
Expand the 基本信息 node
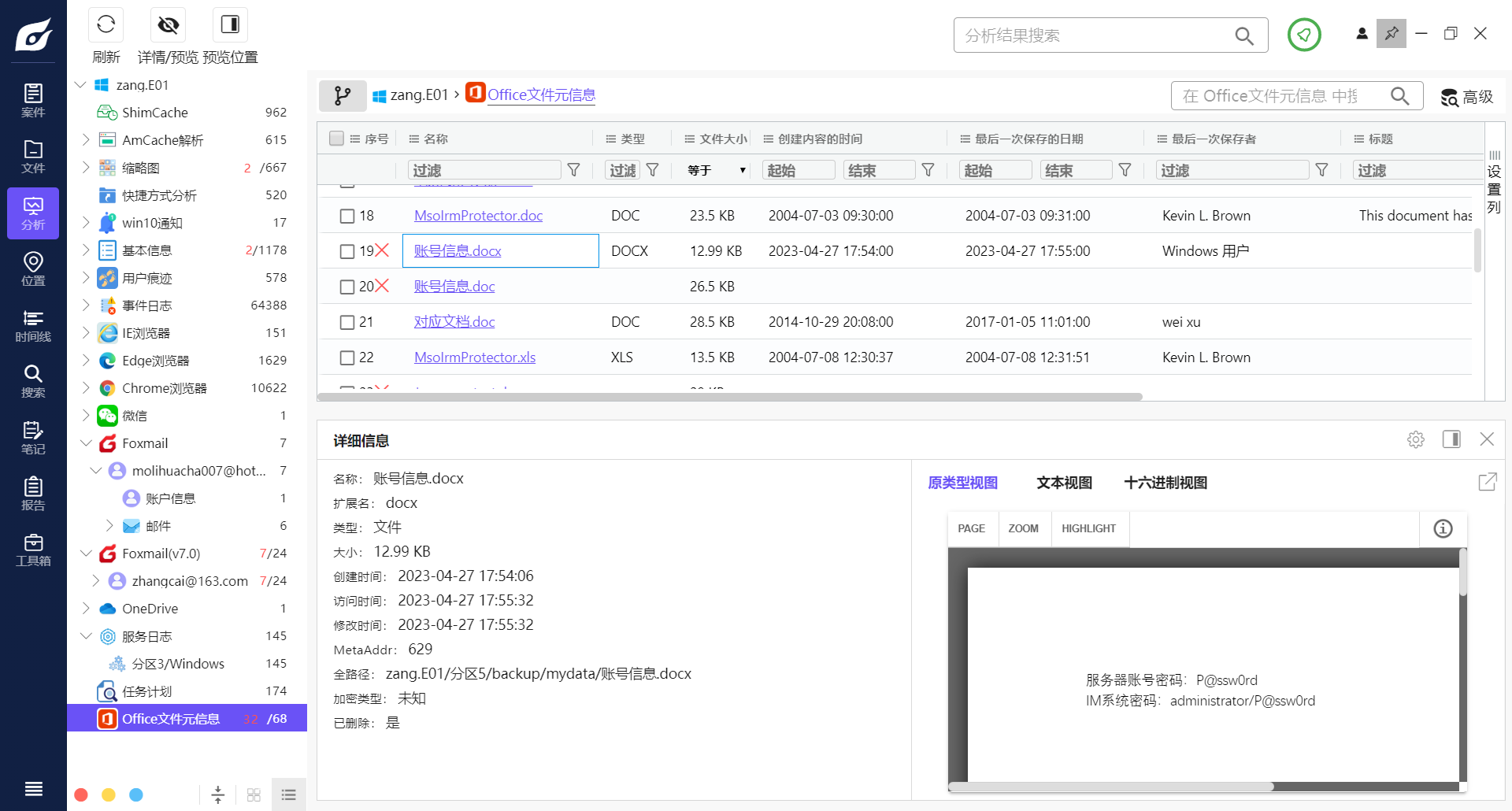pos(86,250)
